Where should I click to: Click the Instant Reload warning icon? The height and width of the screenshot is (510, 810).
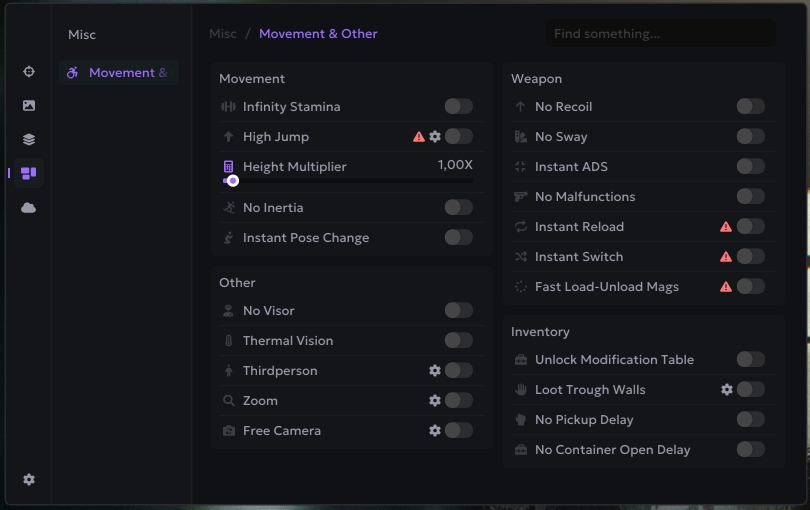tap(726, 227)
